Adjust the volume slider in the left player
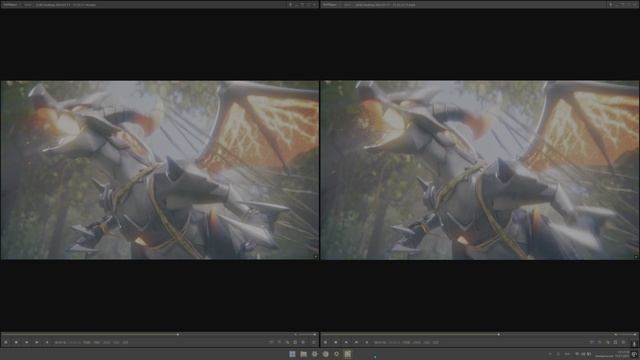The width and height of the screenshot is (640, 360). point(306,335)
